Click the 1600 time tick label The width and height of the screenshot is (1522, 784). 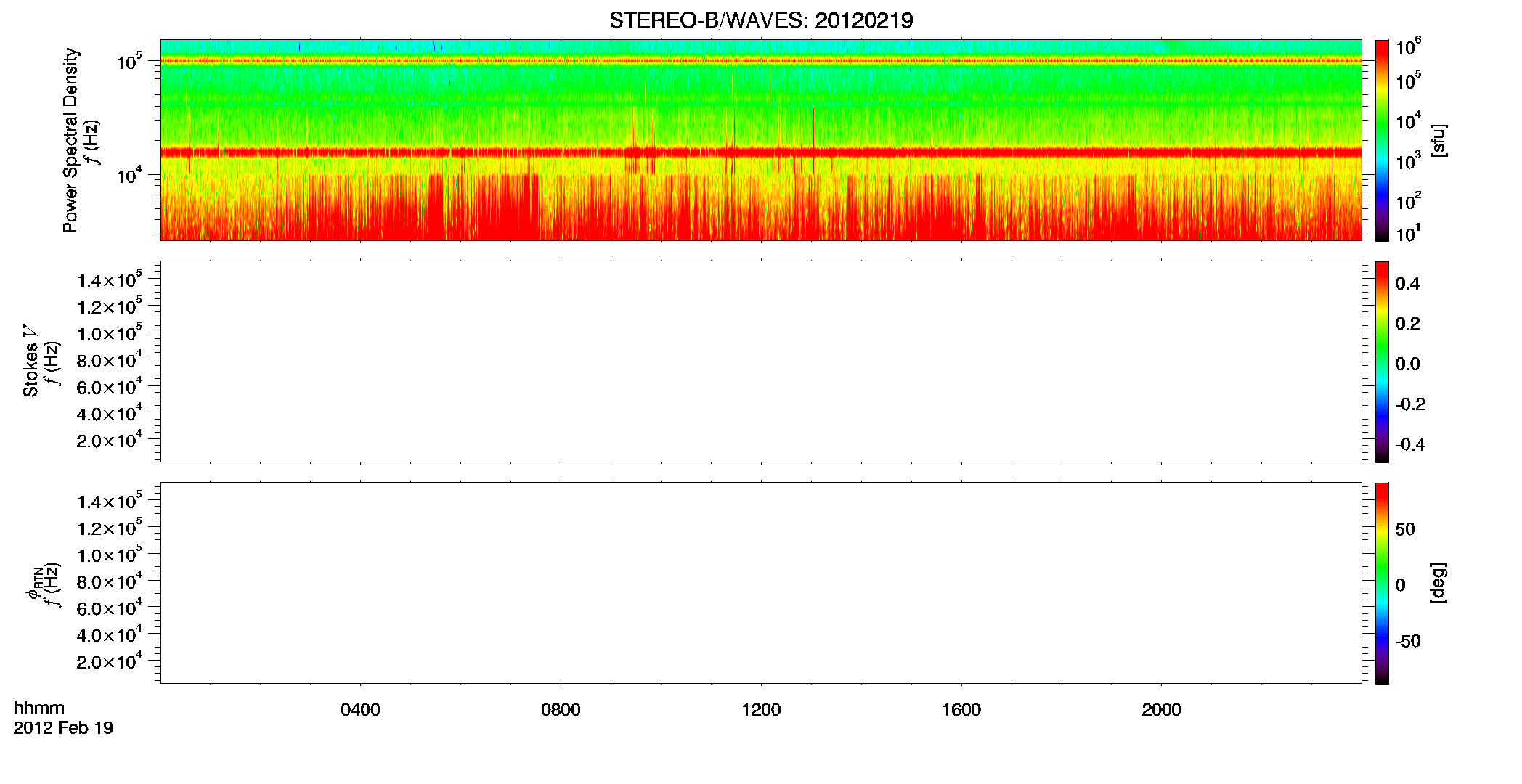[961, 710]
